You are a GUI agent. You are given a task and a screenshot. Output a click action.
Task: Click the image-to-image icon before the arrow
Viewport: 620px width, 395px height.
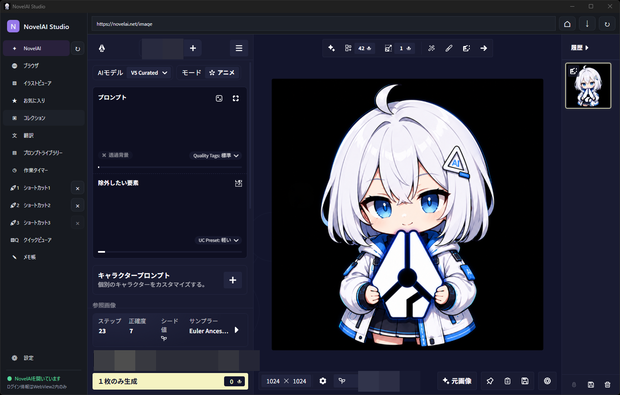(466, 48)
